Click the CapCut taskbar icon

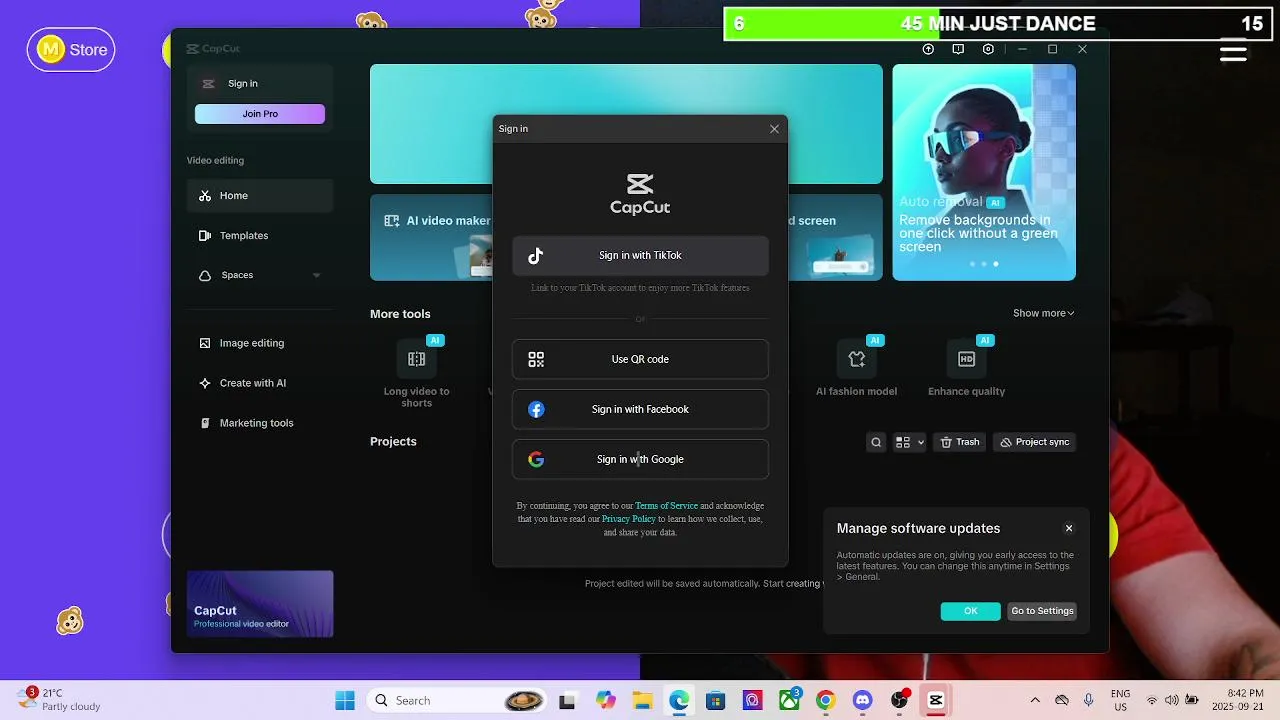click(x=936, y=700)
